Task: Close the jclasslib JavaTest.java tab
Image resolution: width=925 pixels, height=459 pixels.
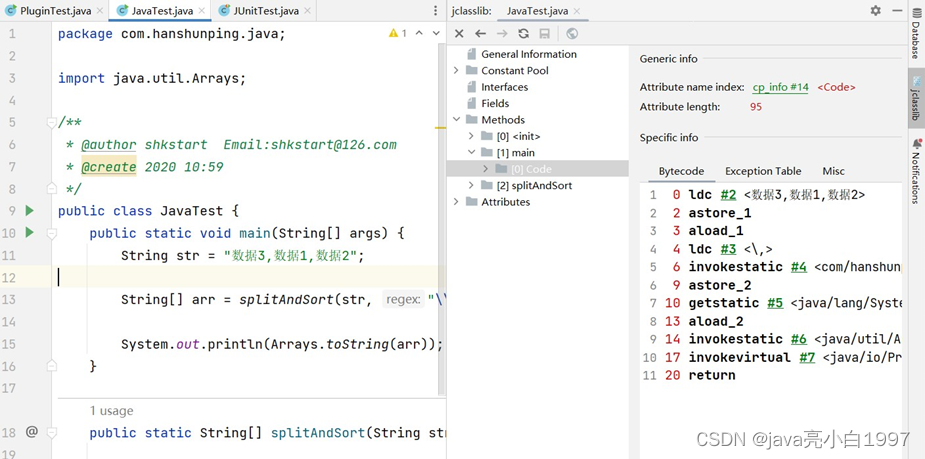Action: (576, 11)
